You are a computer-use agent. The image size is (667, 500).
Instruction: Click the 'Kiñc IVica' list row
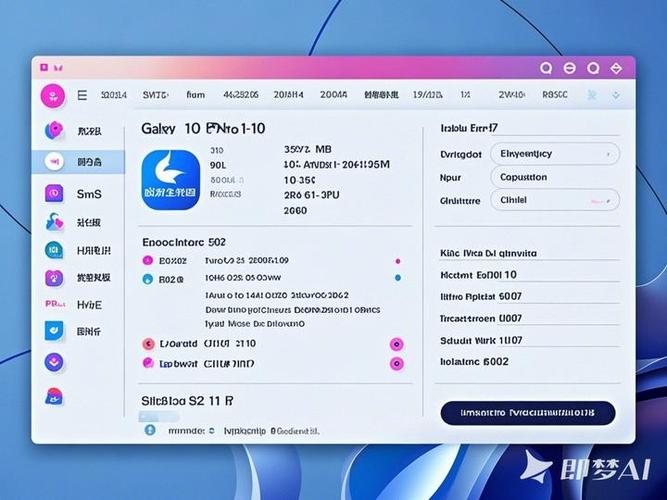point(529,253)
